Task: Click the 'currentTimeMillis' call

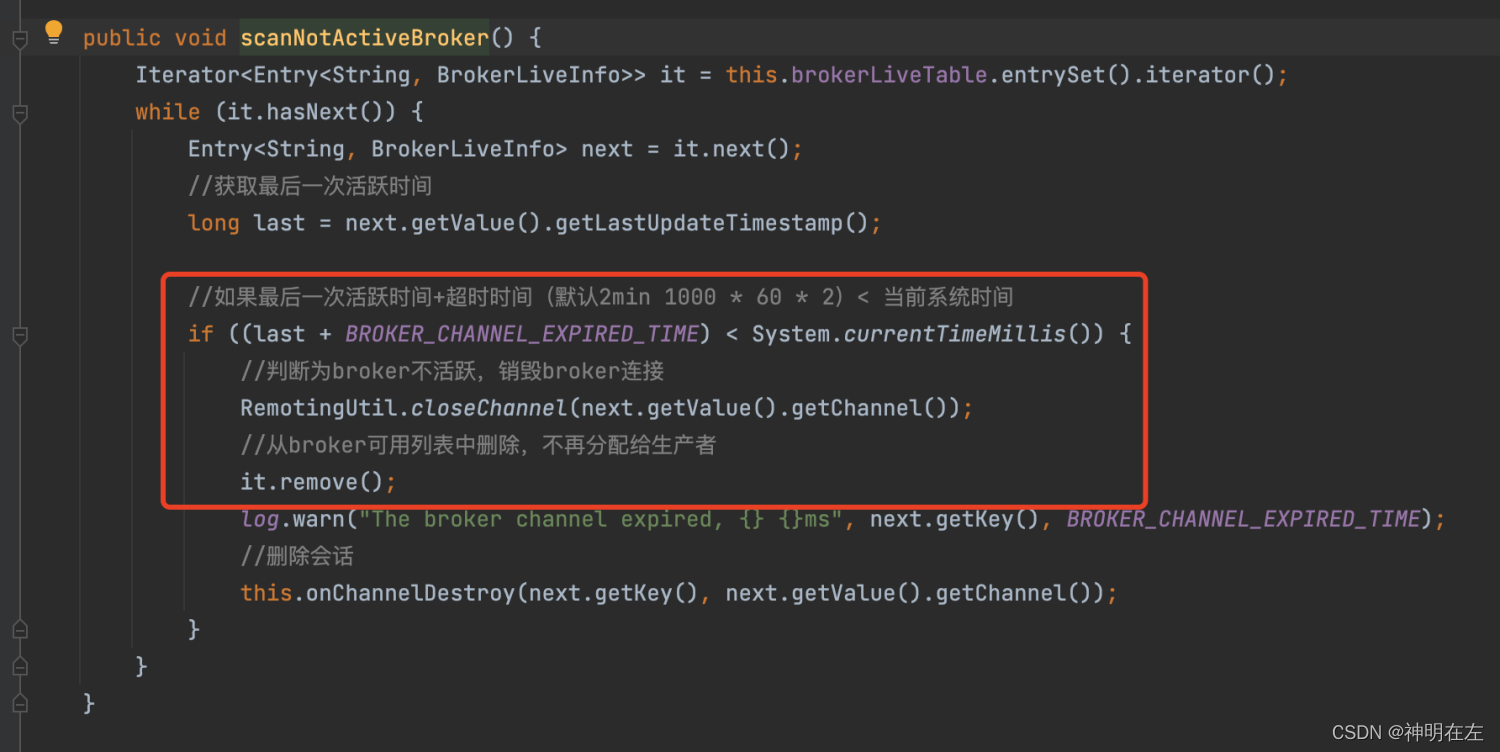Action: coord(955,334)
